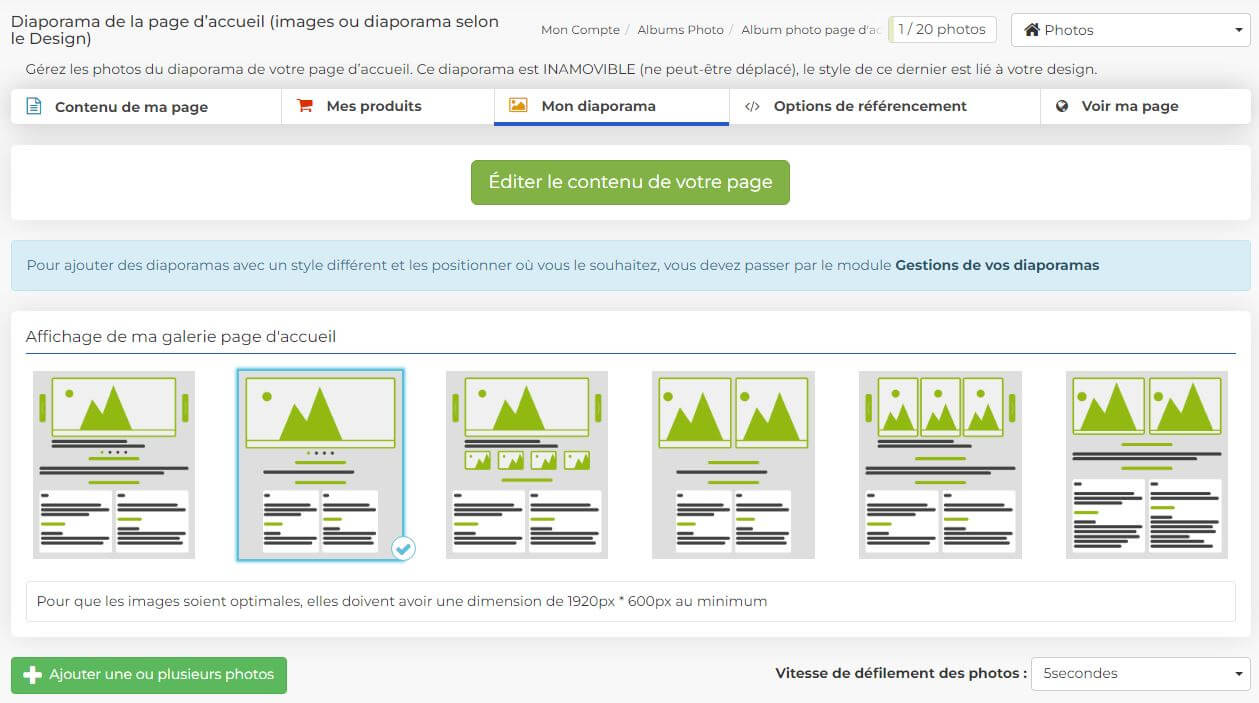The image size is (1259, 703).
Task: Select the three-image carousel layout
Action: point(940,465)
